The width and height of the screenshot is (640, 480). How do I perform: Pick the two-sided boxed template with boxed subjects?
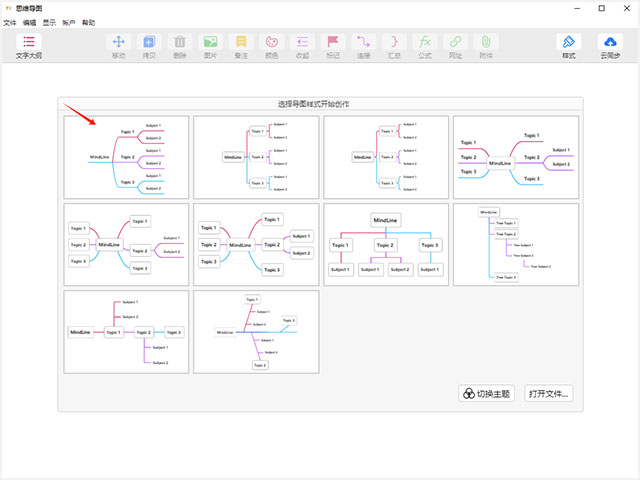[x=256, y=244]
